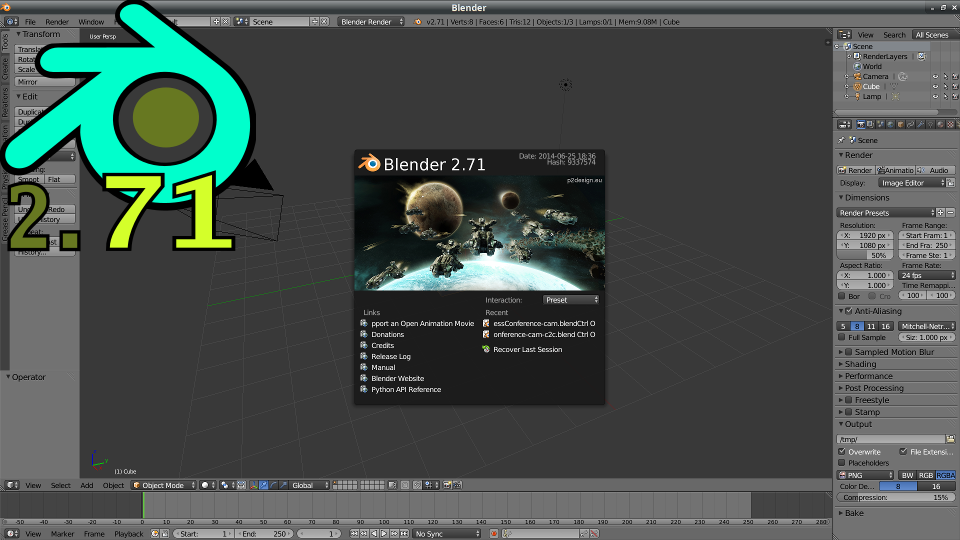Click the Blender logo in splash header
The height and width of the screenshot is (540, 960).
(371, 164)
